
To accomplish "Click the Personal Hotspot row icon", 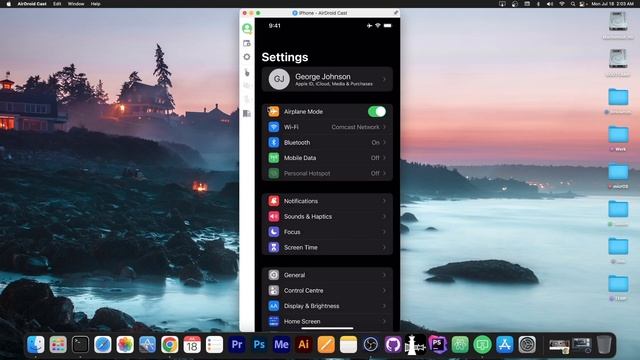I will (x=274, y=173).
